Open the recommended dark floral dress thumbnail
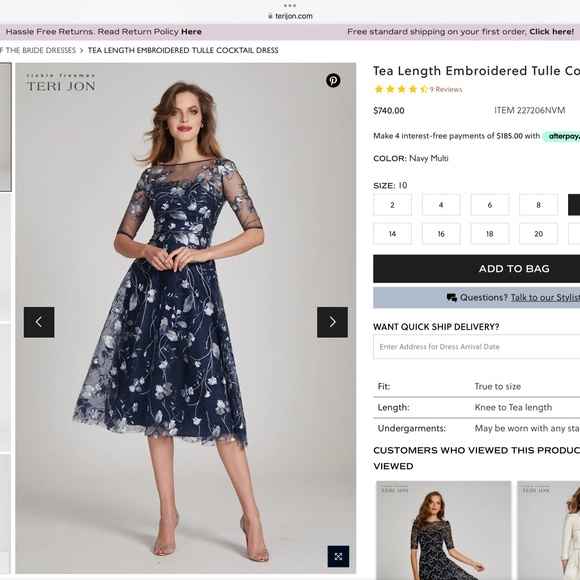 coord(444,530)
